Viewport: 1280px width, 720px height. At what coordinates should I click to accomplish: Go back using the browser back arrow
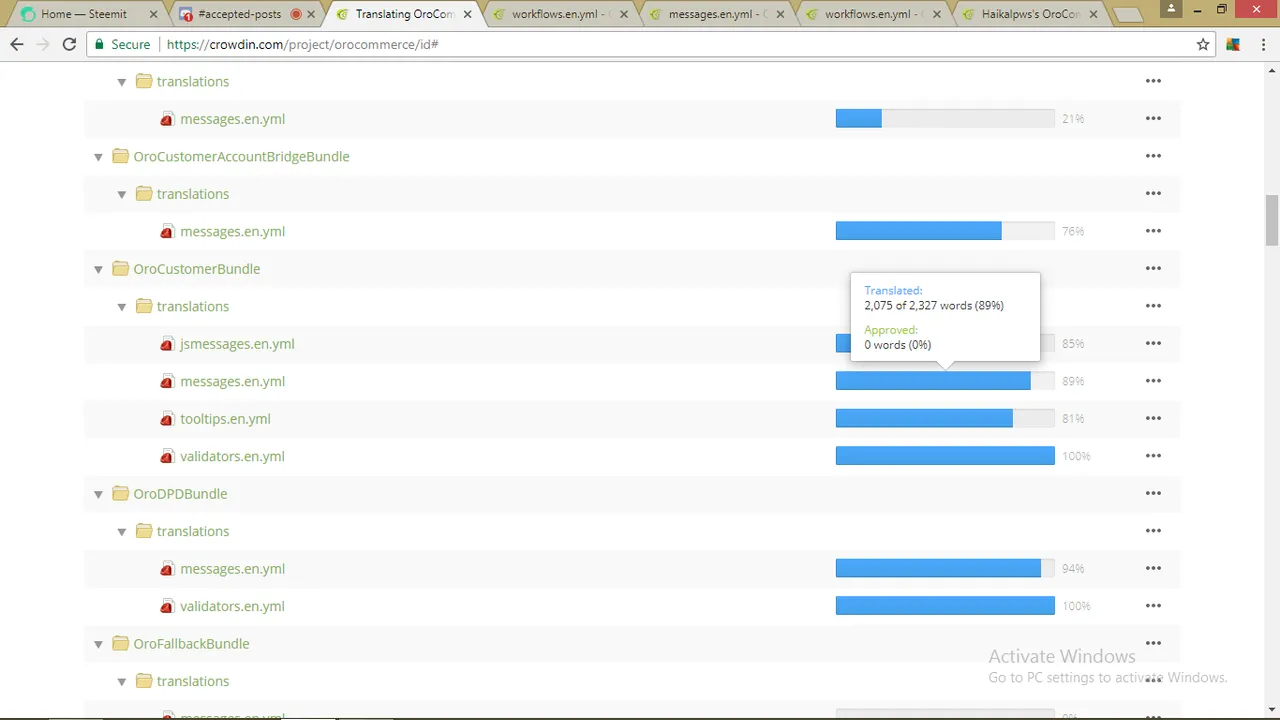pos(17,44)
